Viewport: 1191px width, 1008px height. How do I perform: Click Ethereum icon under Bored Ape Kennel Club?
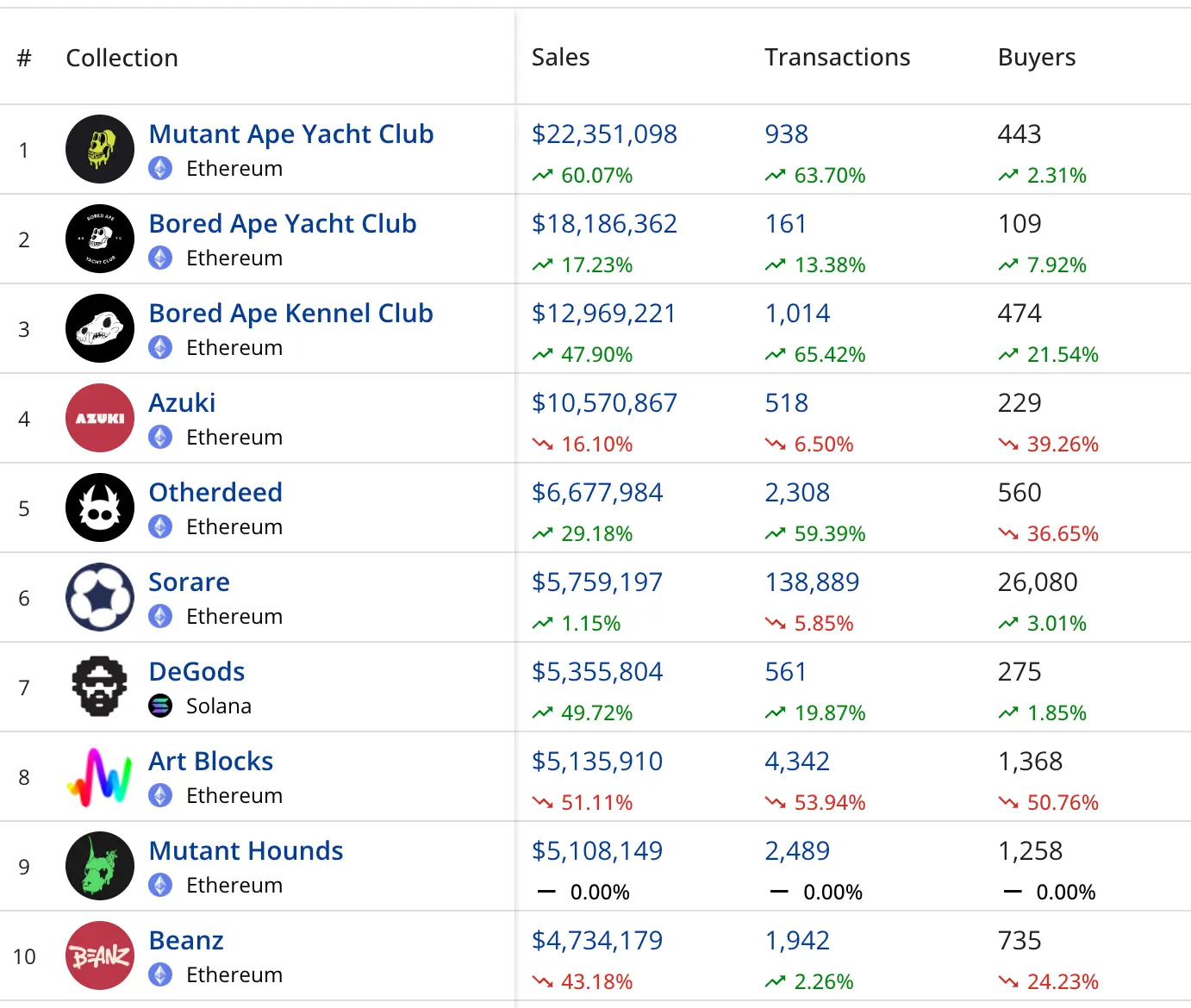(x=160, y=347)
